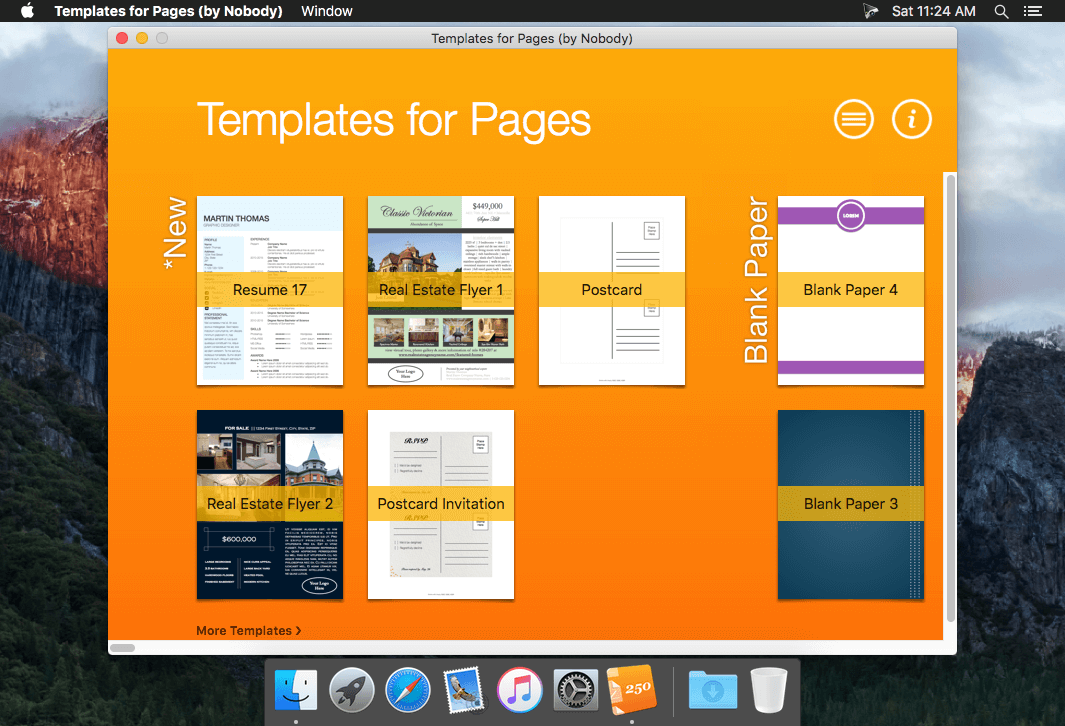Choose the Blank Paper 3 thumbnail
The height and width of the screenshot is (726, 1065).
851,505
